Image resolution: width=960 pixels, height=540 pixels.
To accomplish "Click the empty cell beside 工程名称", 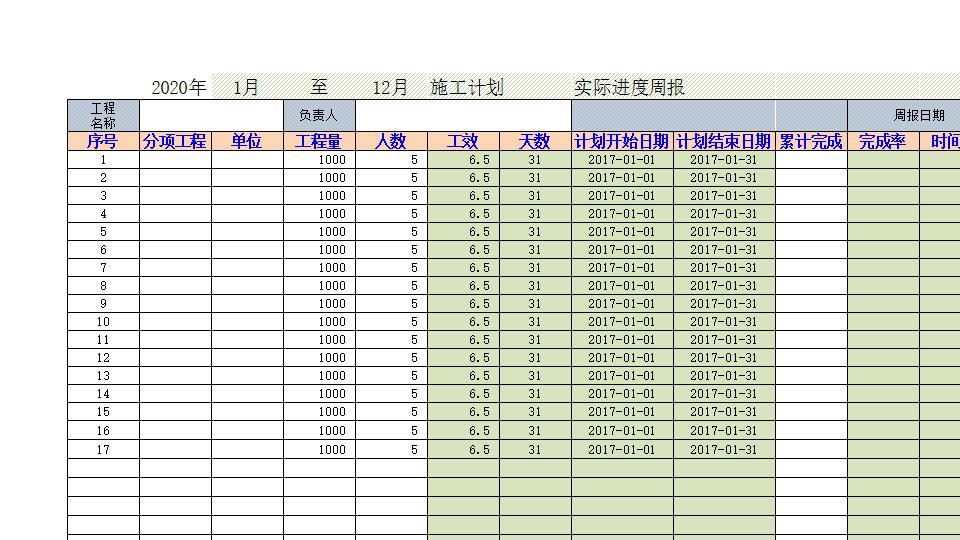I will click(x=211, y=115).
